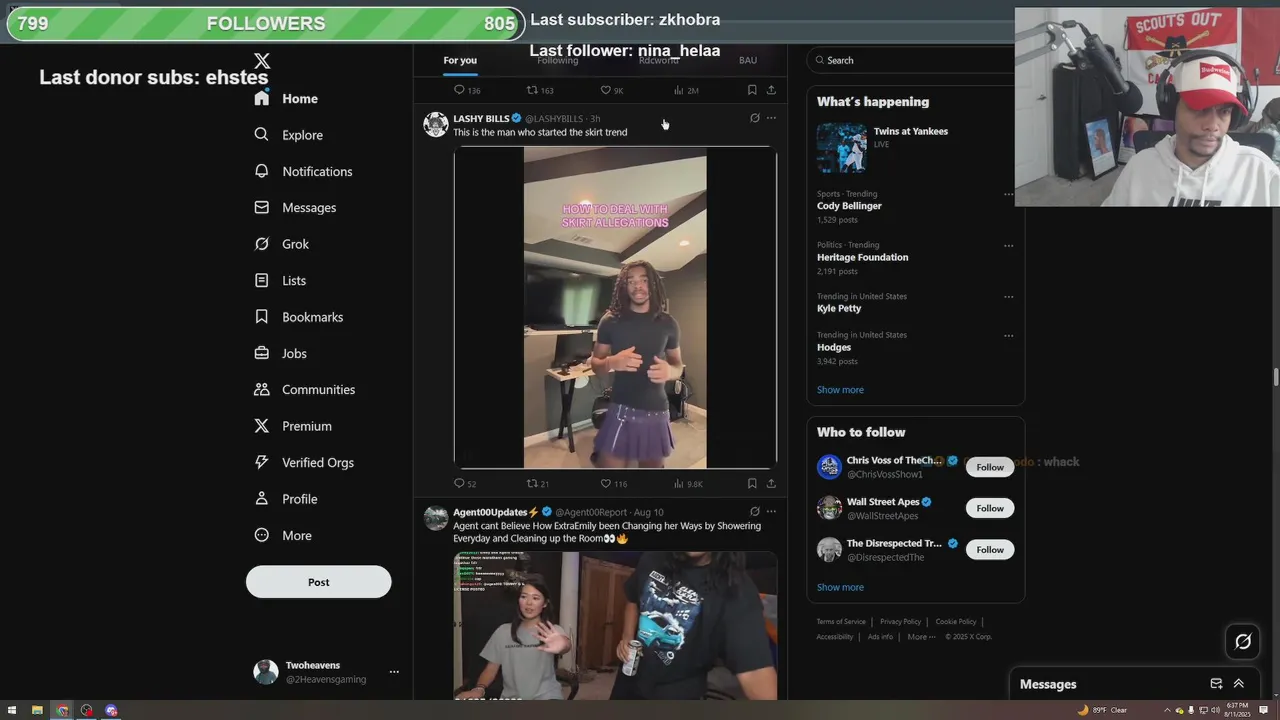This screenshot has width=1280, height=720.
Task: Follow Chris Voss of TheCh...
Action: 990,467
